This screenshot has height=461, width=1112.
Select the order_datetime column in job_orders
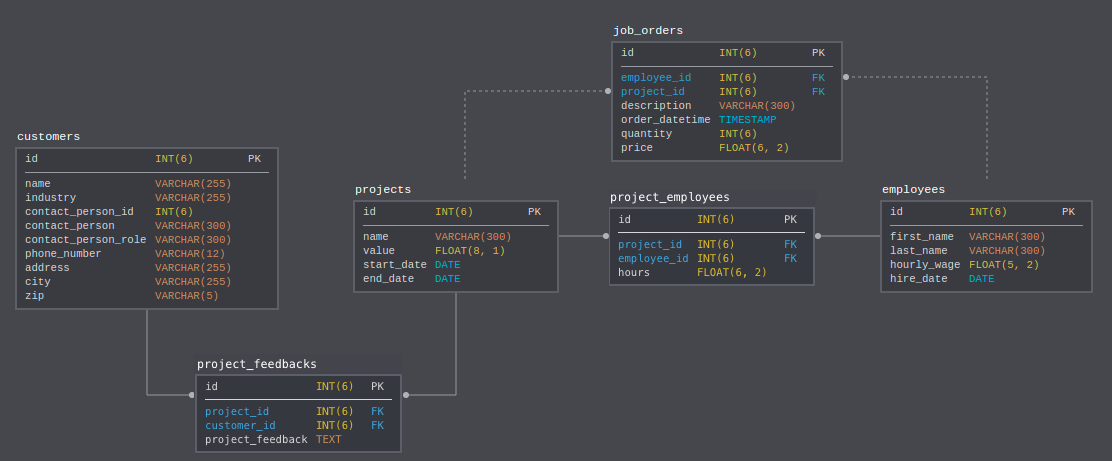pyautogui.click(x=727, y=120)
